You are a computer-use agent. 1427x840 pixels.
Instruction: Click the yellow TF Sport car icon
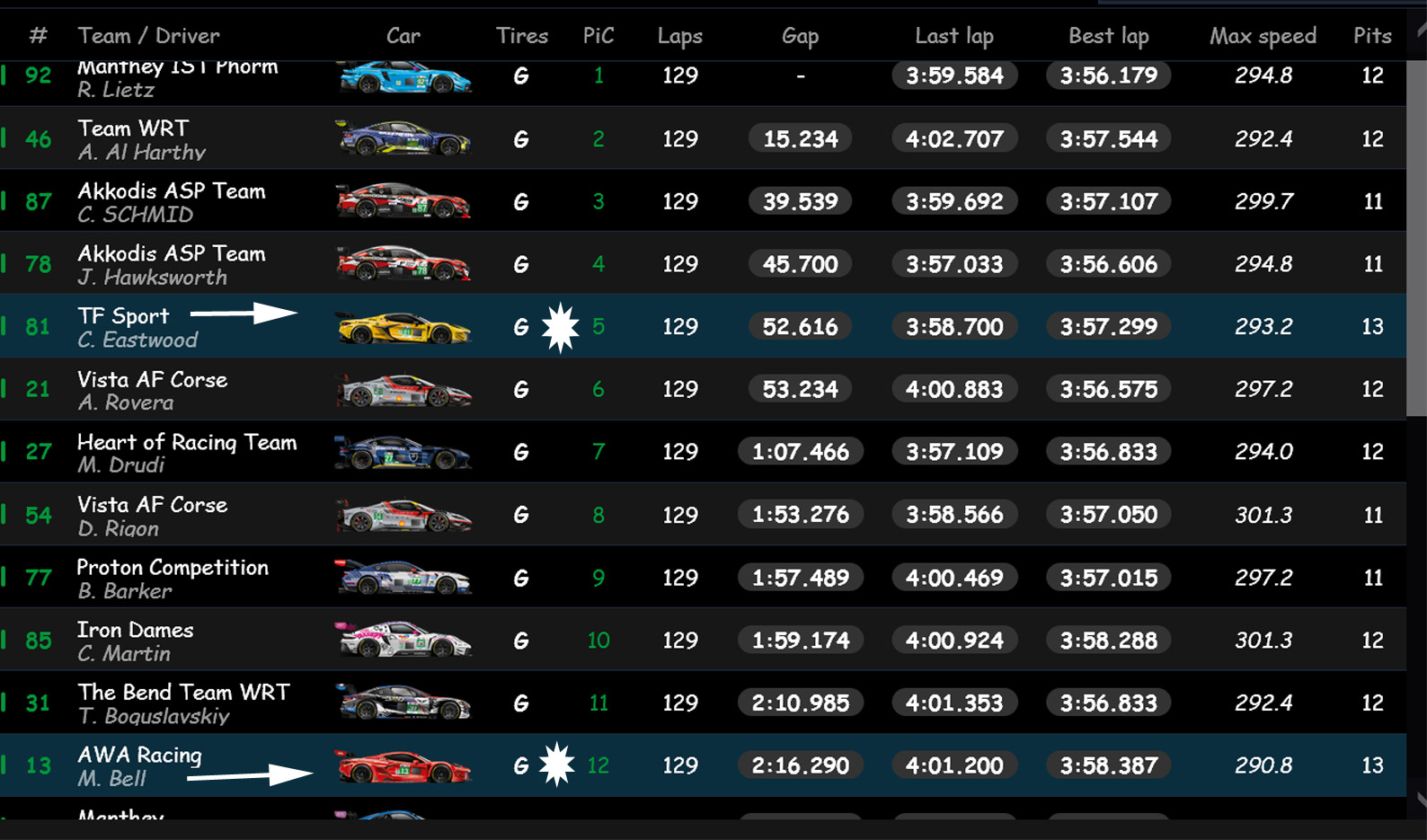[403, 327]
